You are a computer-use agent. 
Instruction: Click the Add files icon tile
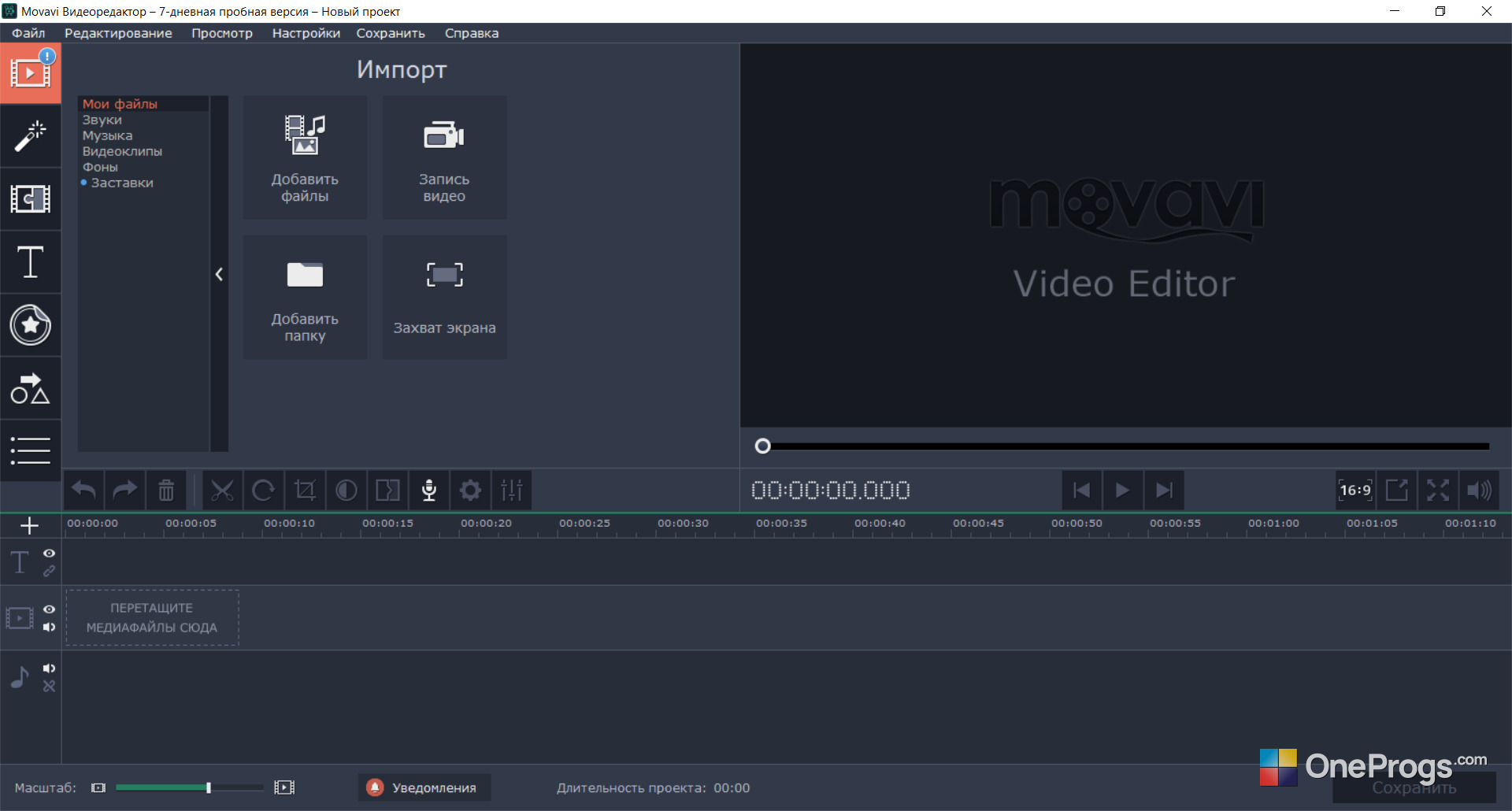pyautogui.click(x=305, y=157)
